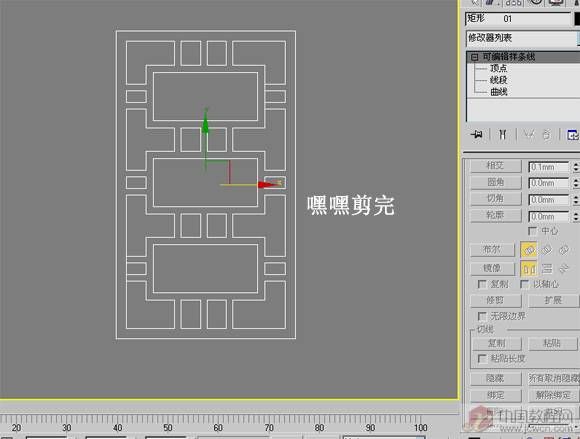Click the 布尔 button

492,250
